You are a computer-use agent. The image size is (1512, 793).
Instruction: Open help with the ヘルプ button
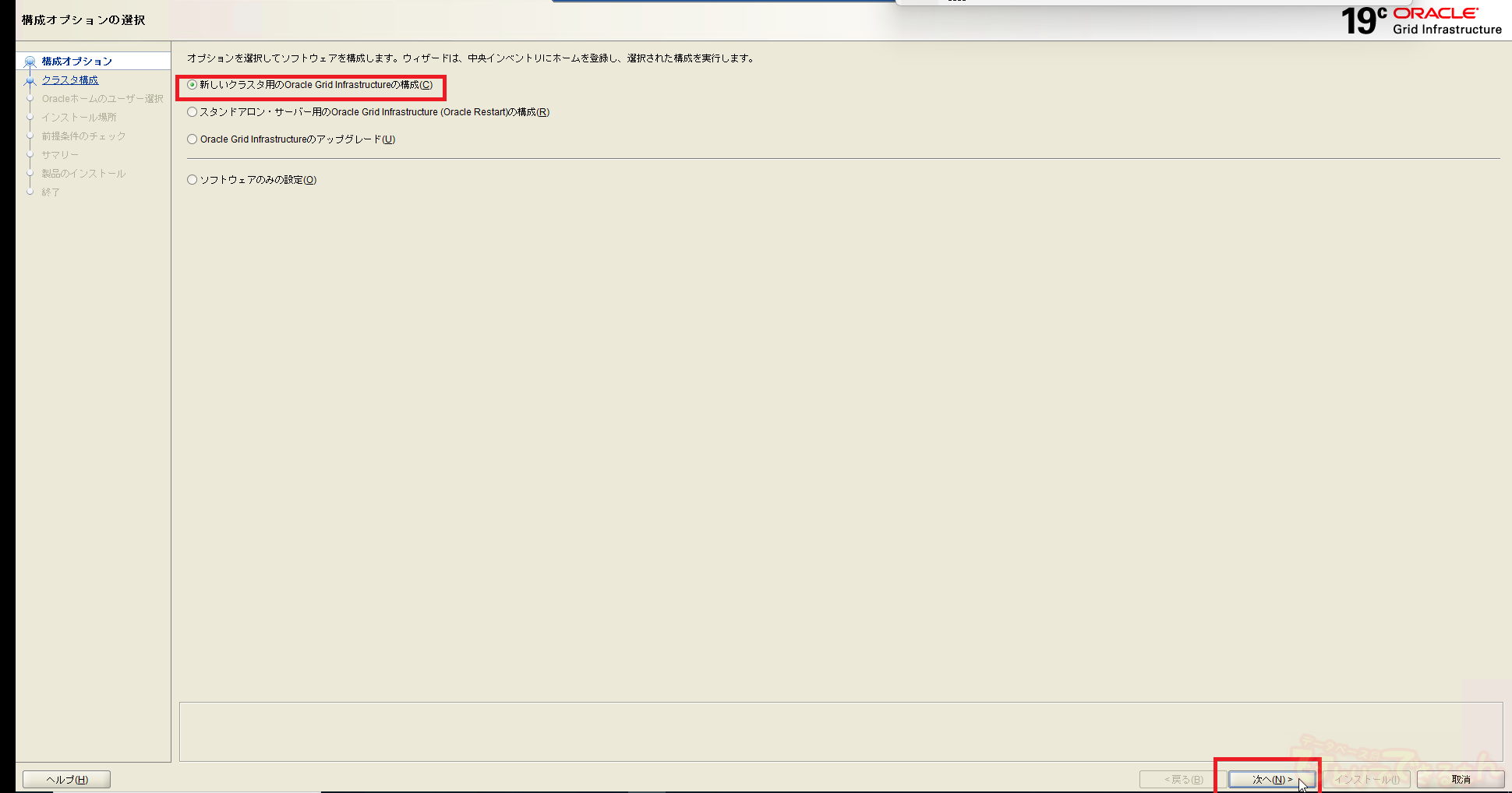(66, 779)
